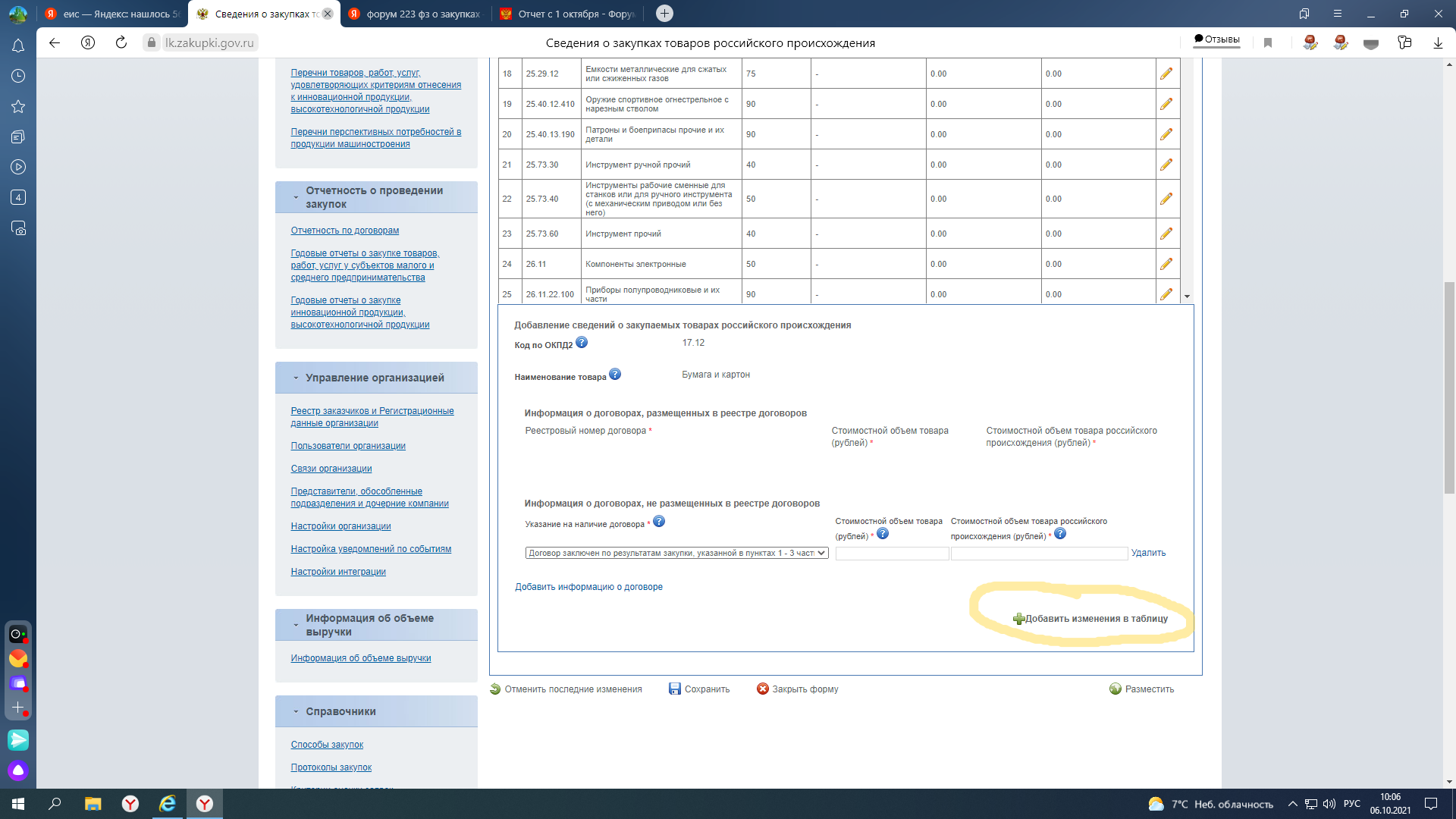Click Добавить информацию о договоре link
Screen dimensions: 1456x819
click(x=588, y=587)
